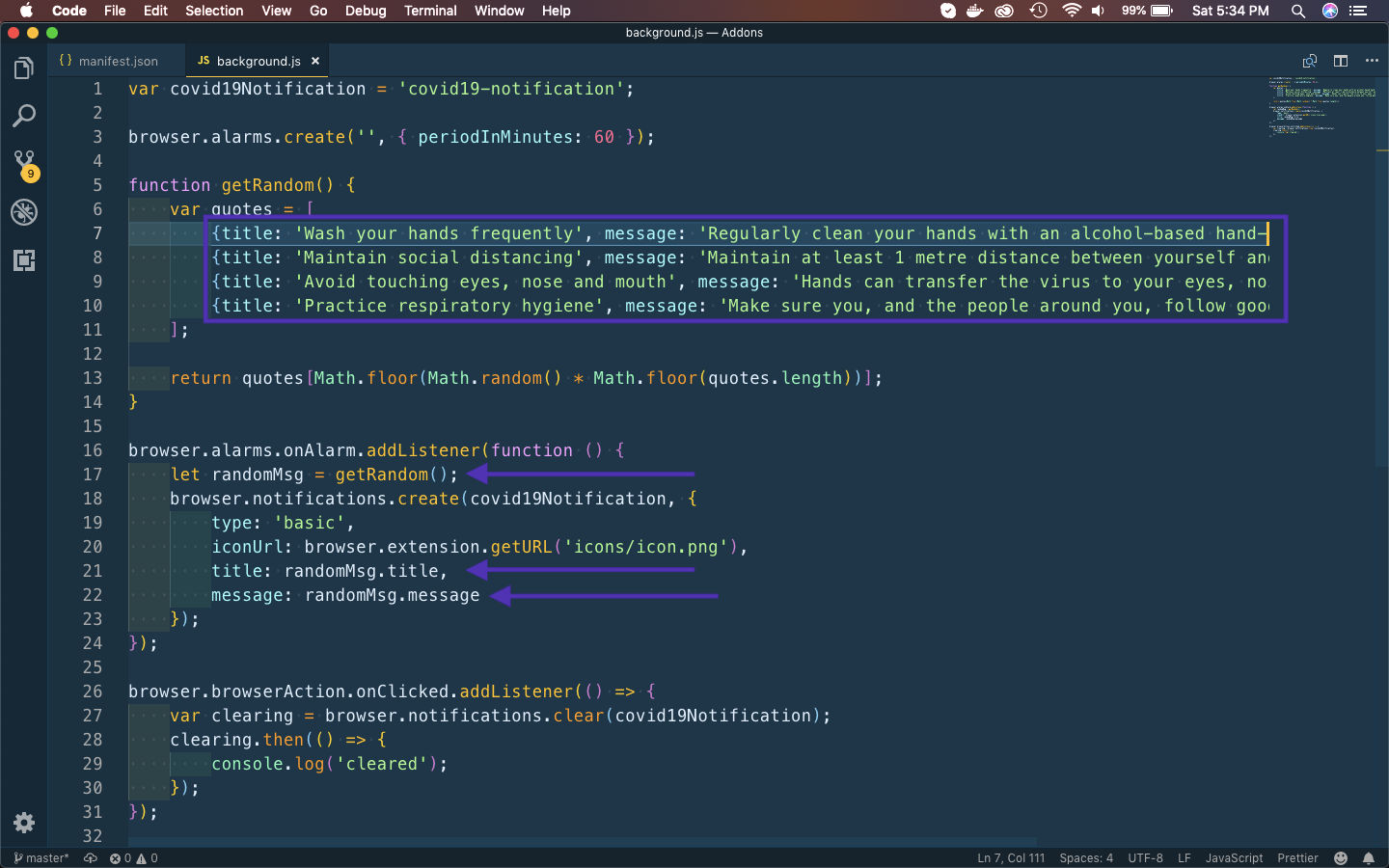Open the Terminal menu

click(x=430, y=11)
